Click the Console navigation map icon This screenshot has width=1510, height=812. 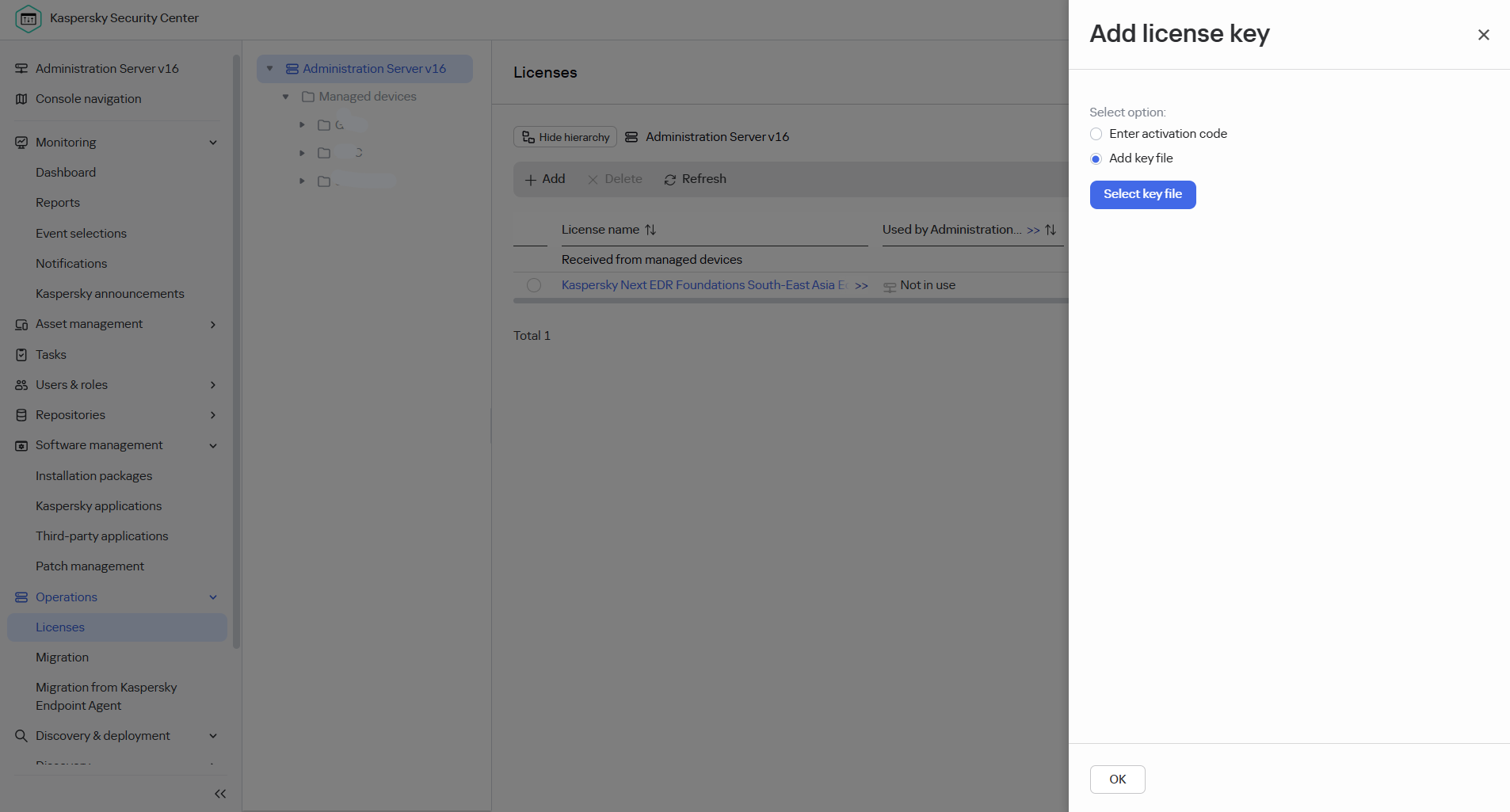pyautogui.click(x=21, y=99)
